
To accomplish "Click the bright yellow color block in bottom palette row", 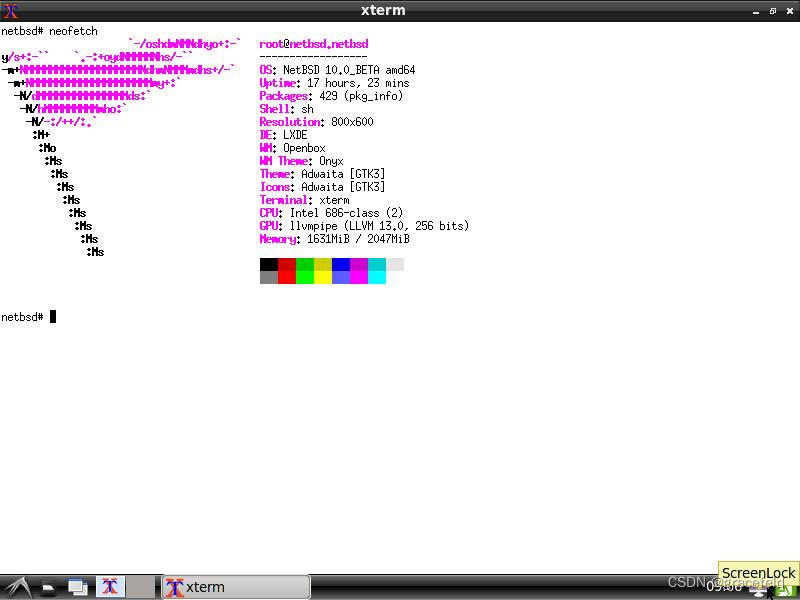I will point(322,277).
